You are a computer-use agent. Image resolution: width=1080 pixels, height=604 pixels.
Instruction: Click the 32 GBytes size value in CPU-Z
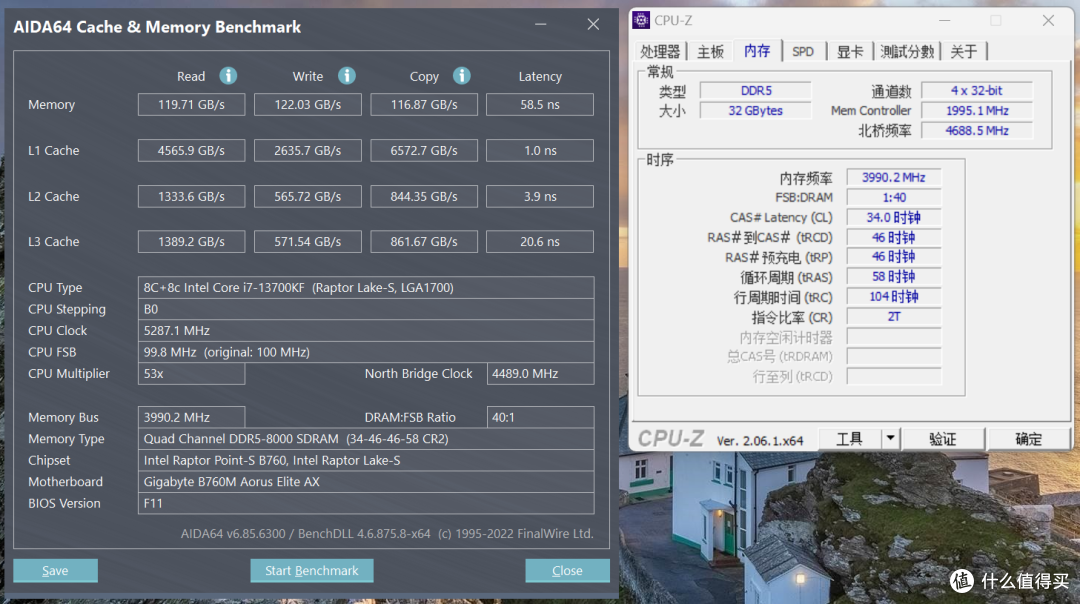[756, 111]
